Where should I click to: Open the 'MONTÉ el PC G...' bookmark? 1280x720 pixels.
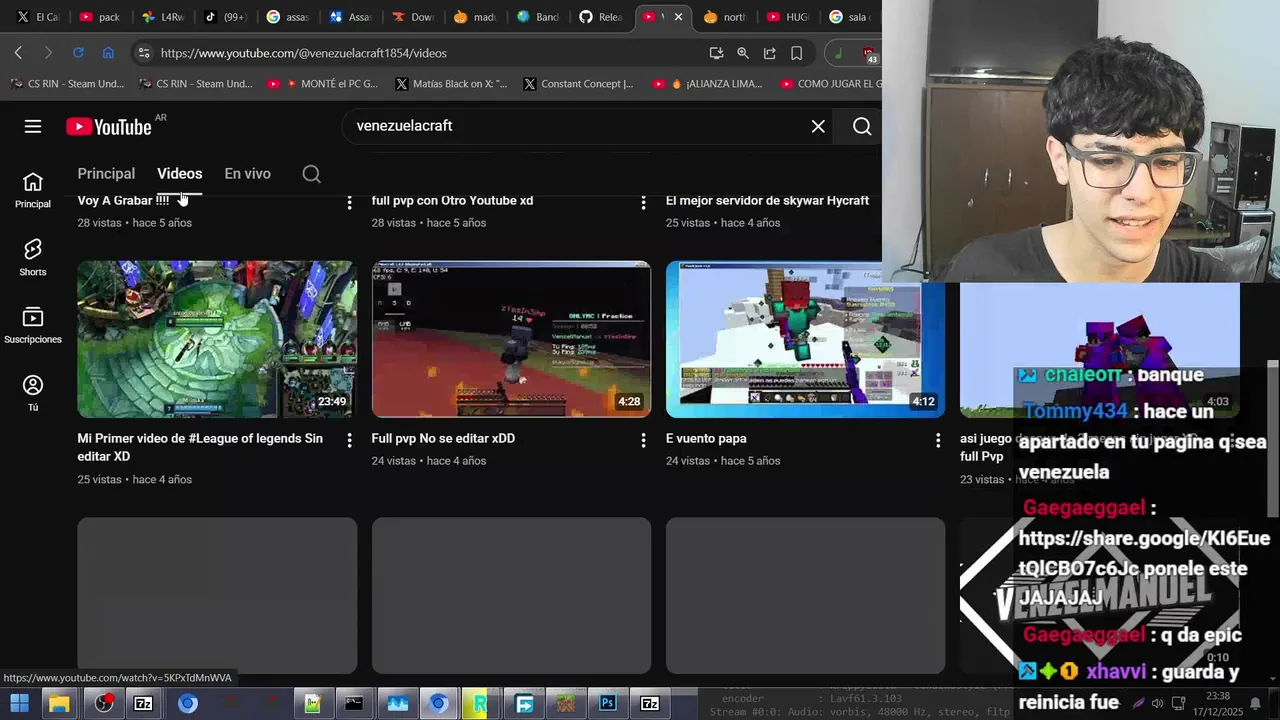click(323, 84)
